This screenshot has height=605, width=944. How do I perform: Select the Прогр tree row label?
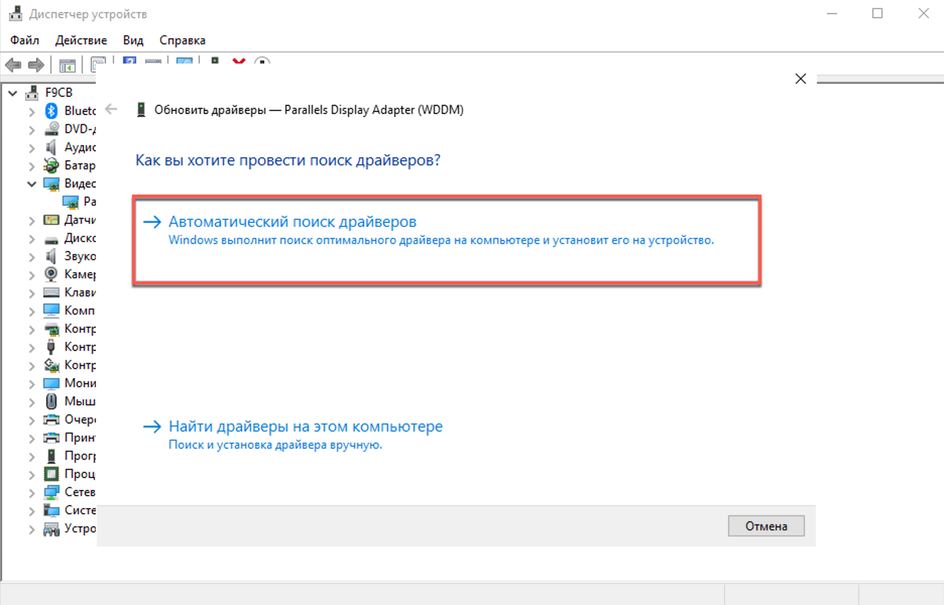79,456
